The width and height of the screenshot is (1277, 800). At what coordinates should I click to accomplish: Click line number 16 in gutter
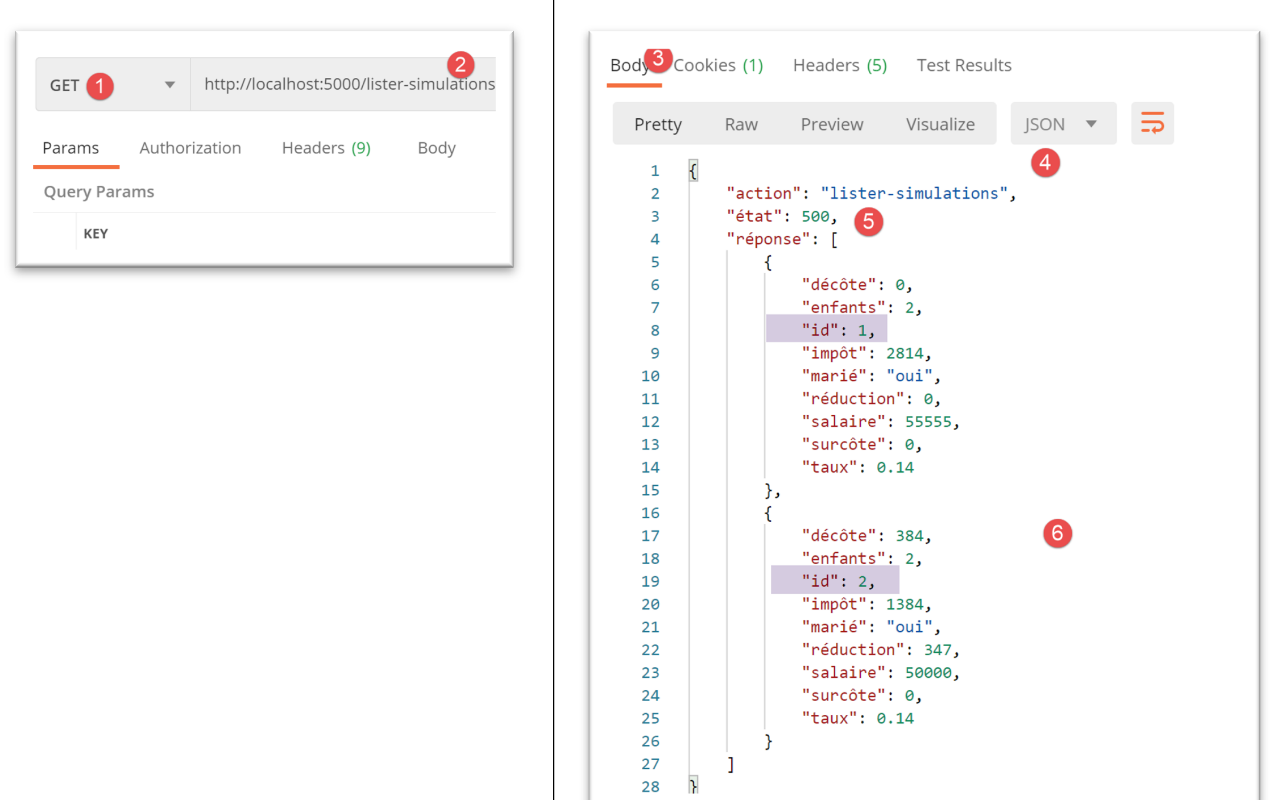pos(651,513)
